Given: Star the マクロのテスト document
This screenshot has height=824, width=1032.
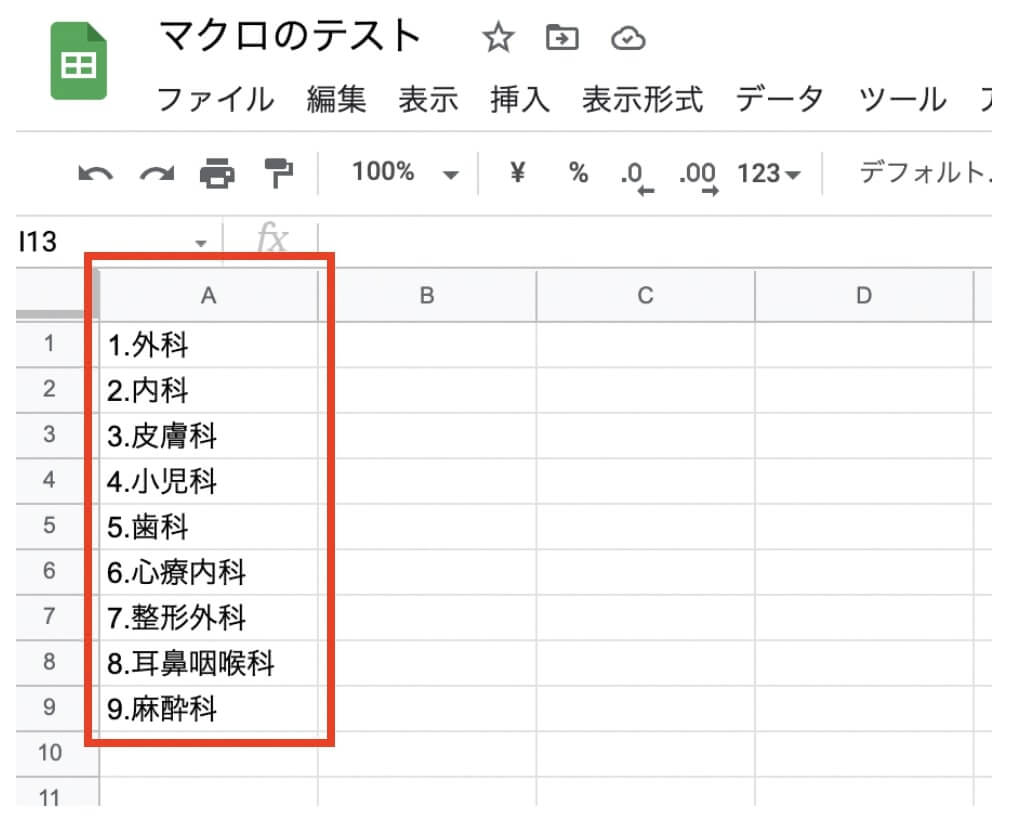Looking at the screenshot, I should tap(498, 38).
